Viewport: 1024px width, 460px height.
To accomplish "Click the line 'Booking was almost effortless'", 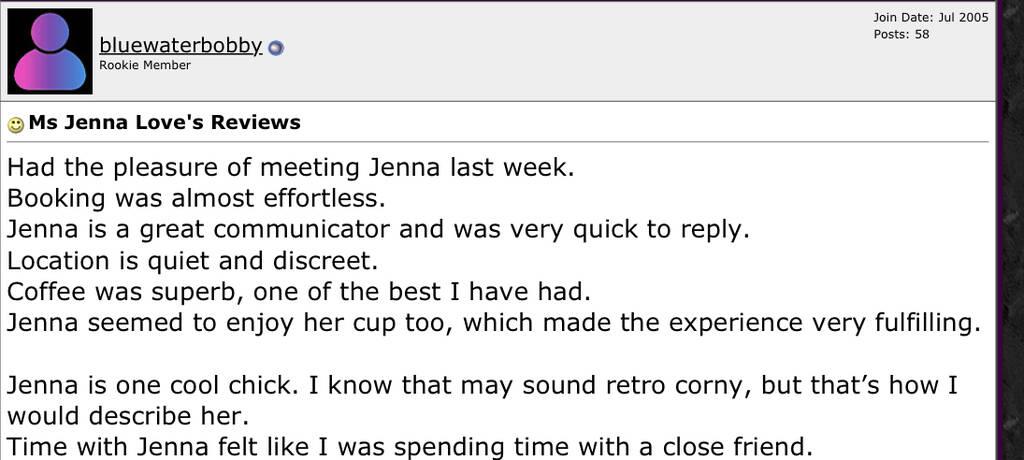I will [197, 199].
